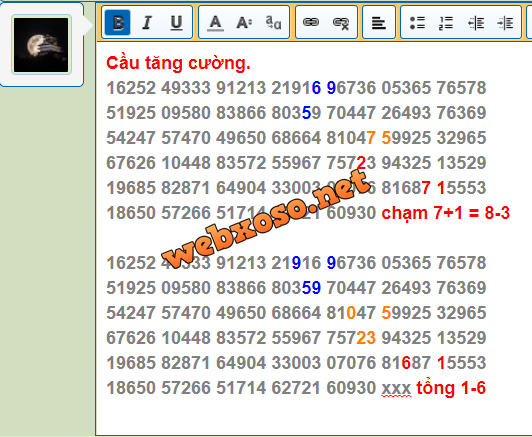Viewport: 532px width, 437px height.
Task: Open the text color picker
Action: (x=215, y=23)
